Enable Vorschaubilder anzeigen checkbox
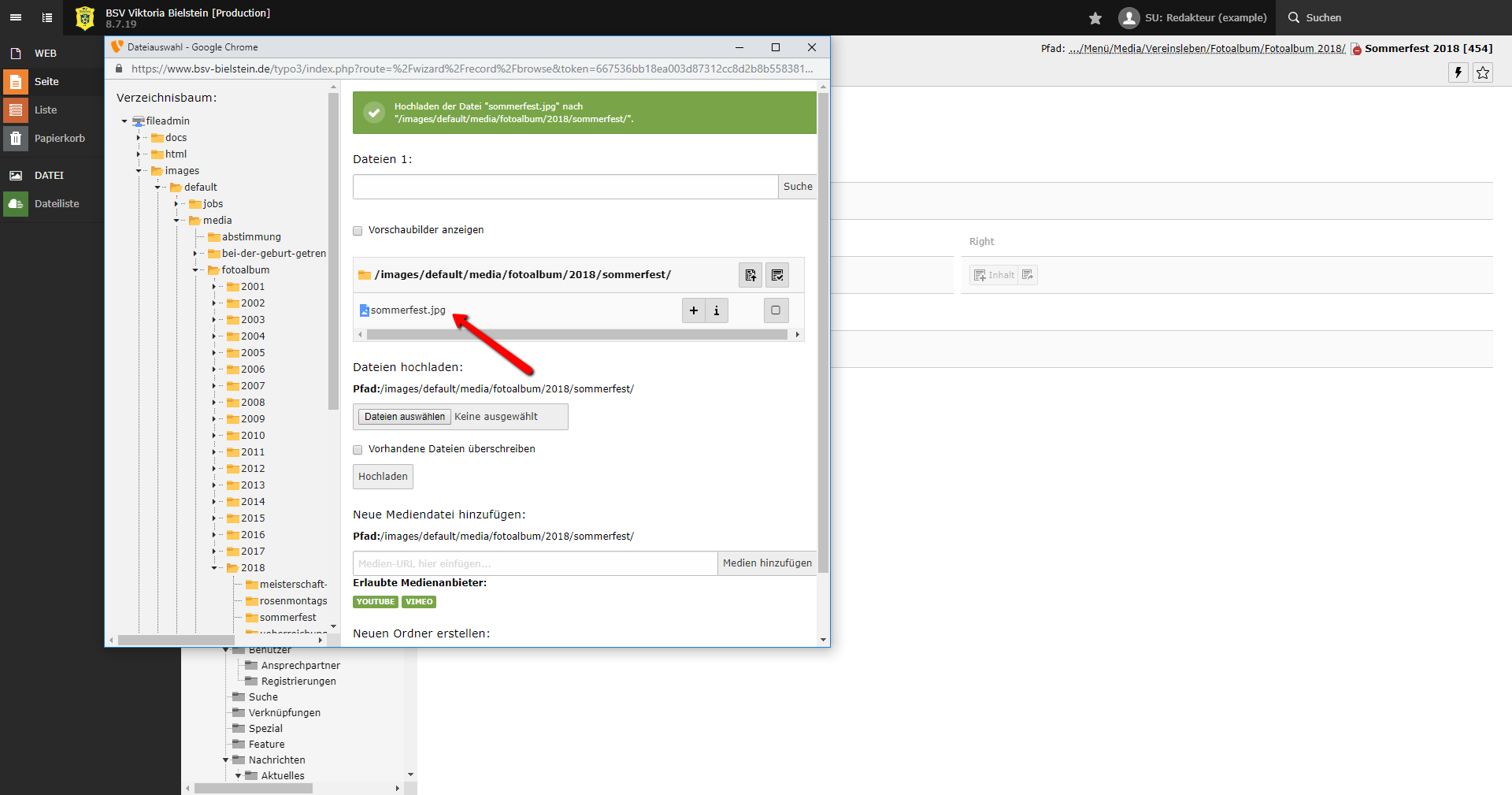This screenshot has width=1512, height=795. pyautogui.click(x=358, y=231)
